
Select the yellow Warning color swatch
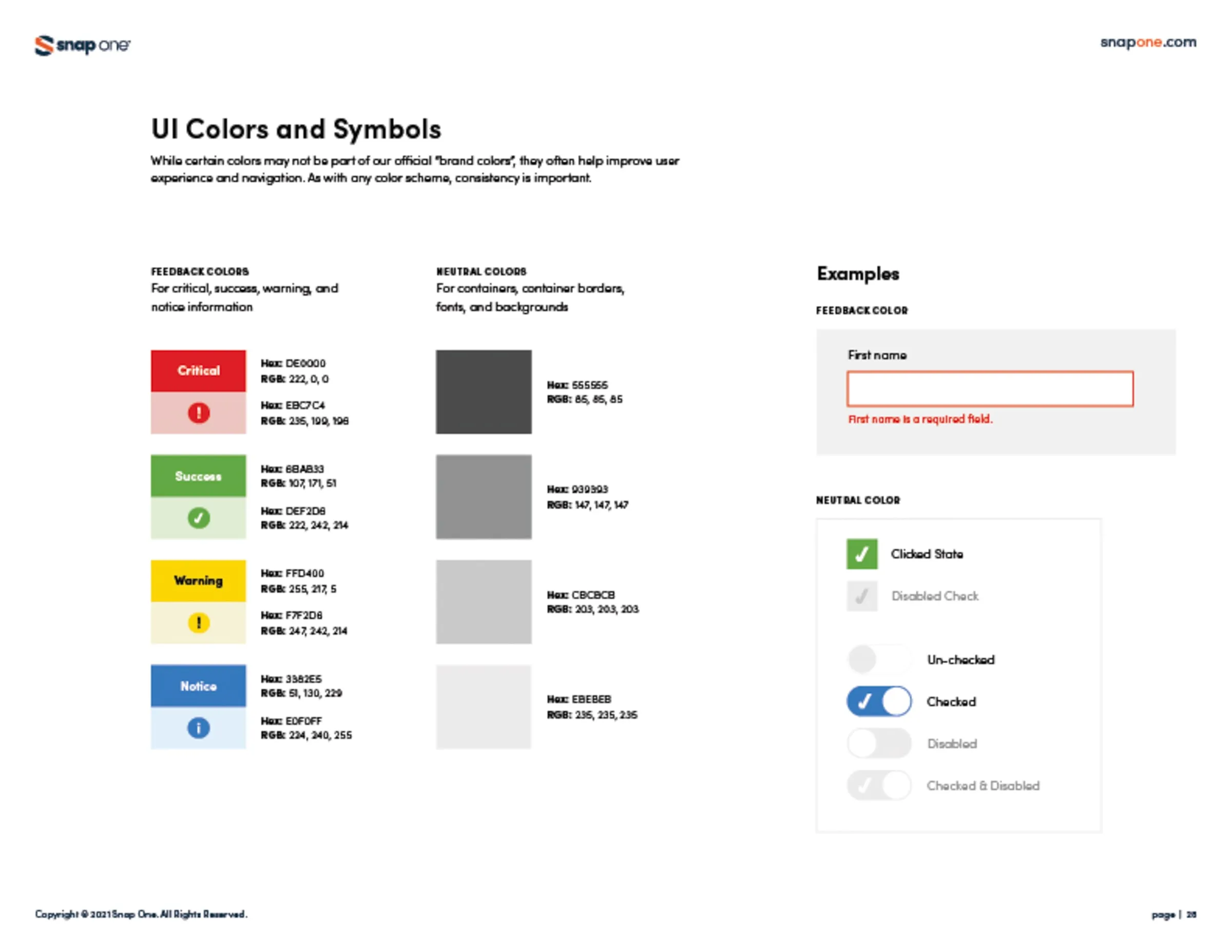[199, 581]
